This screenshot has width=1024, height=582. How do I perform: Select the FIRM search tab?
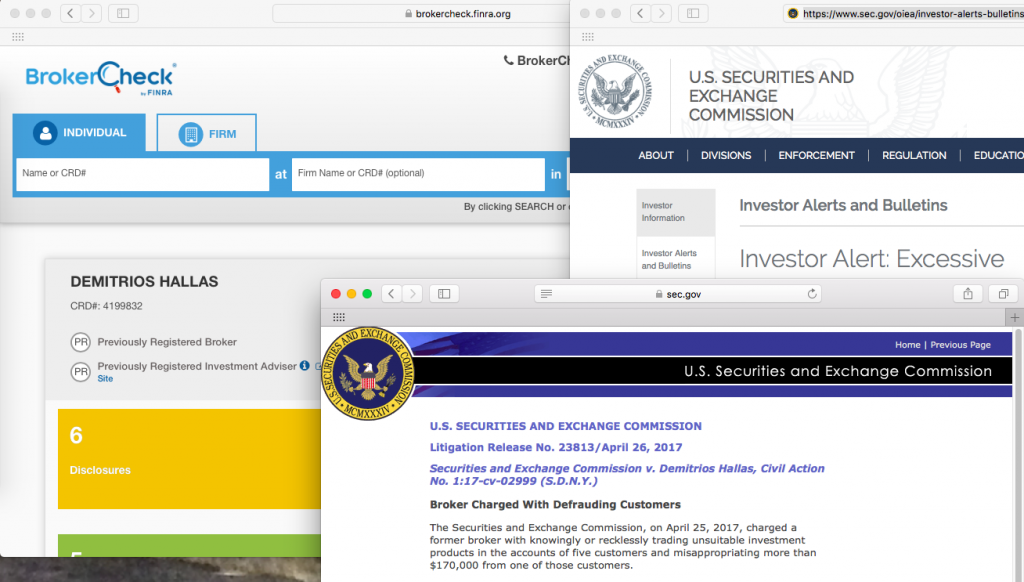pos(206,133)
